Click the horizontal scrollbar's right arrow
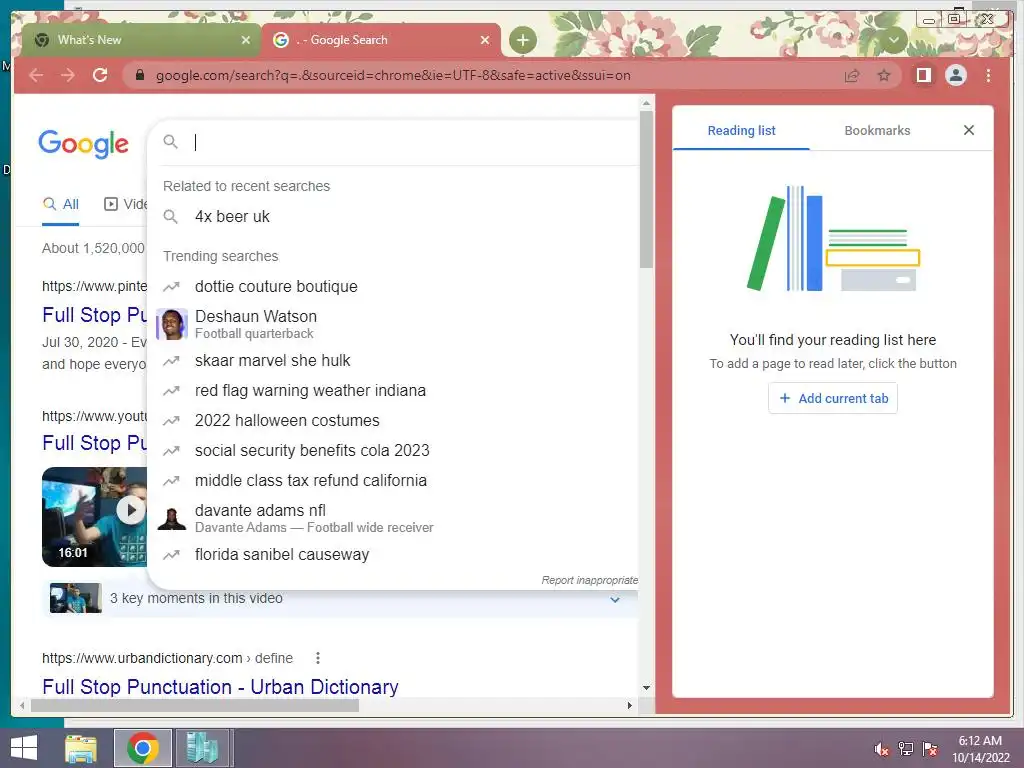 [x=630, y=705]
